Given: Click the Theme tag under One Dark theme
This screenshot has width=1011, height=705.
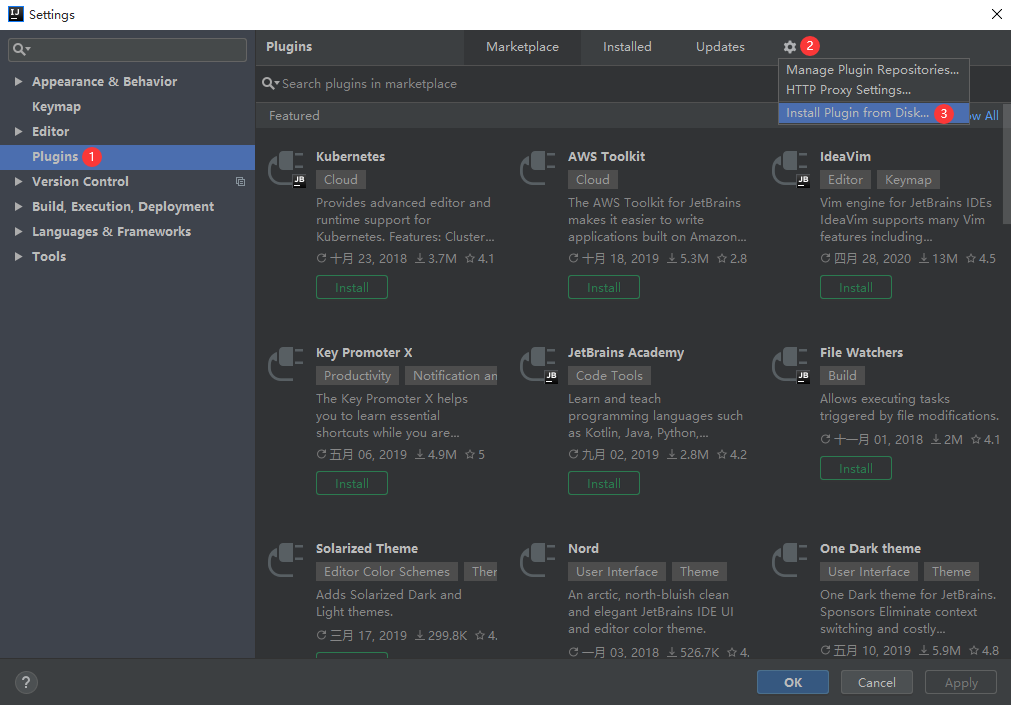Looking at the screenshot, I should pyautogui.click(x=952, y=572).
